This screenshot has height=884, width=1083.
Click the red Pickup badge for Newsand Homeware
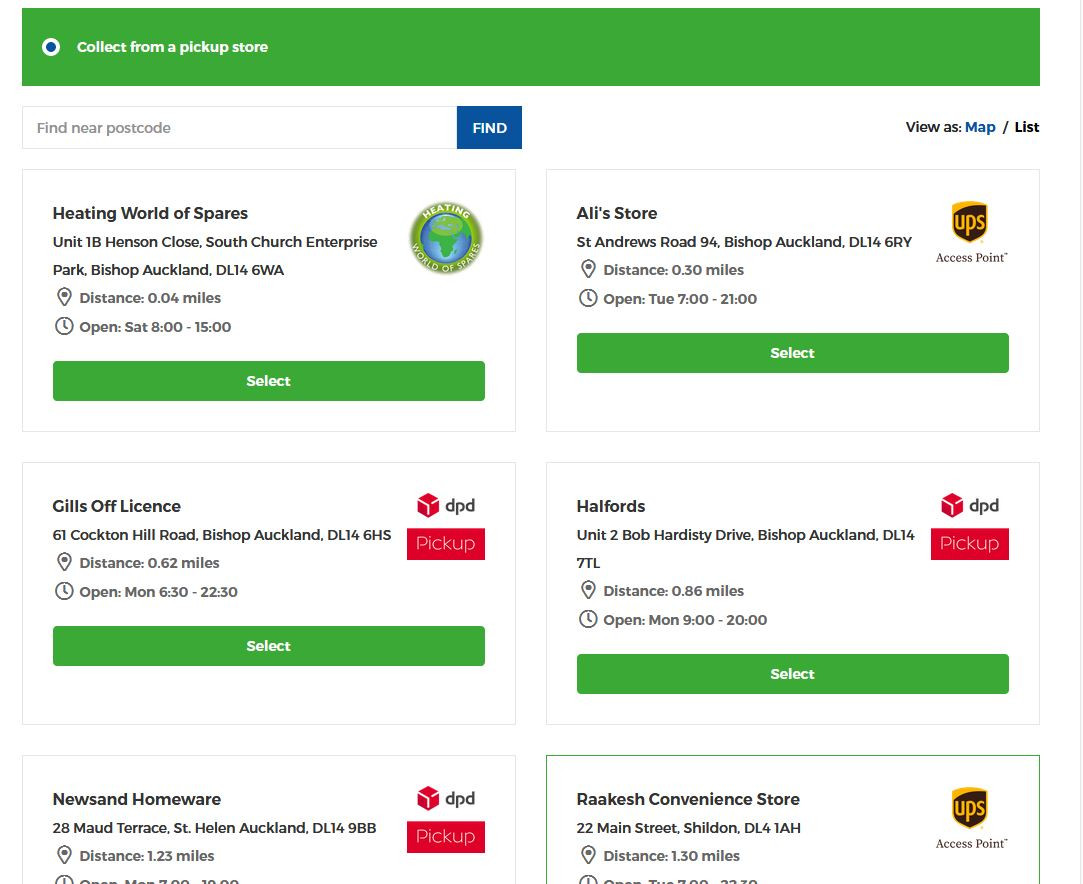point(445,836)
